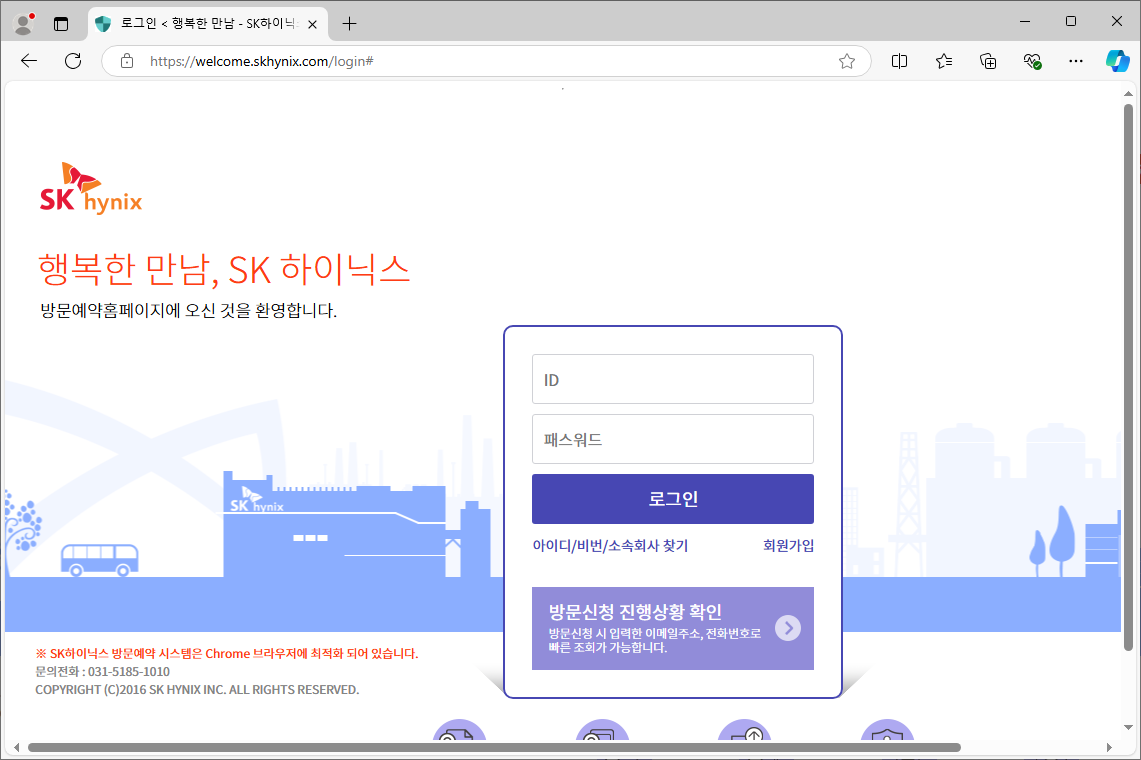This screenshot has height=760, width=1141.
Task: Click the arrow on 방문신청 진행상황 확인 banner
Action: coord(789,628)
